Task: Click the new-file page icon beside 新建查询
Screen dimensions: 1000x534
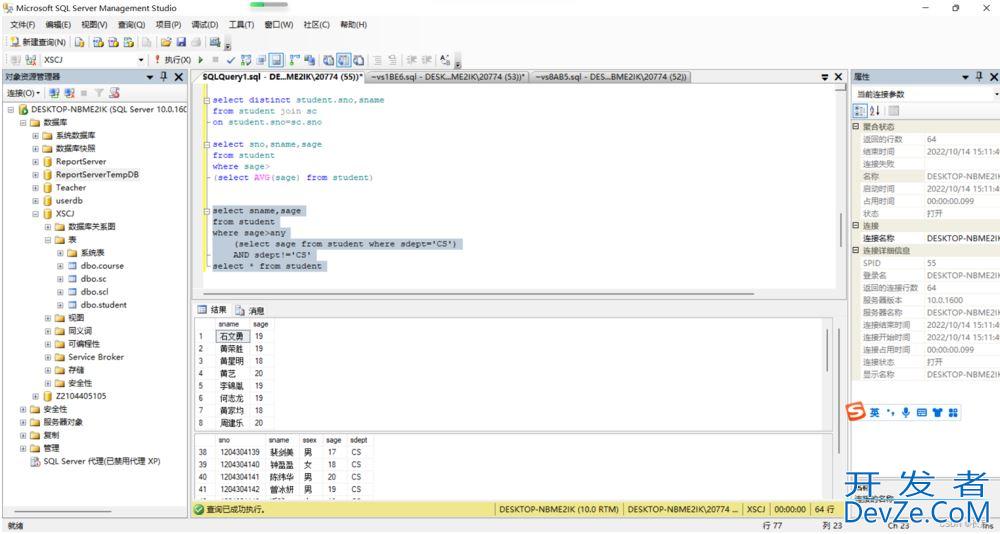Action: pyautogui.click(x=79, y=42)
